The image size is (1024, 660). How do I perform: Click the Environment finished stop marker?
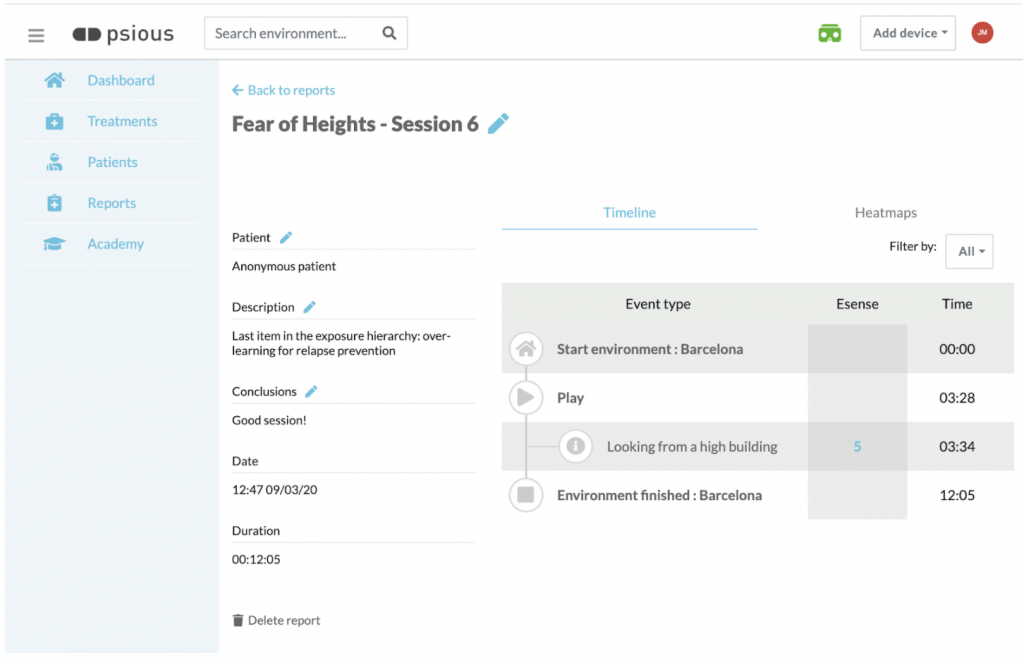(x=526, y=495)
